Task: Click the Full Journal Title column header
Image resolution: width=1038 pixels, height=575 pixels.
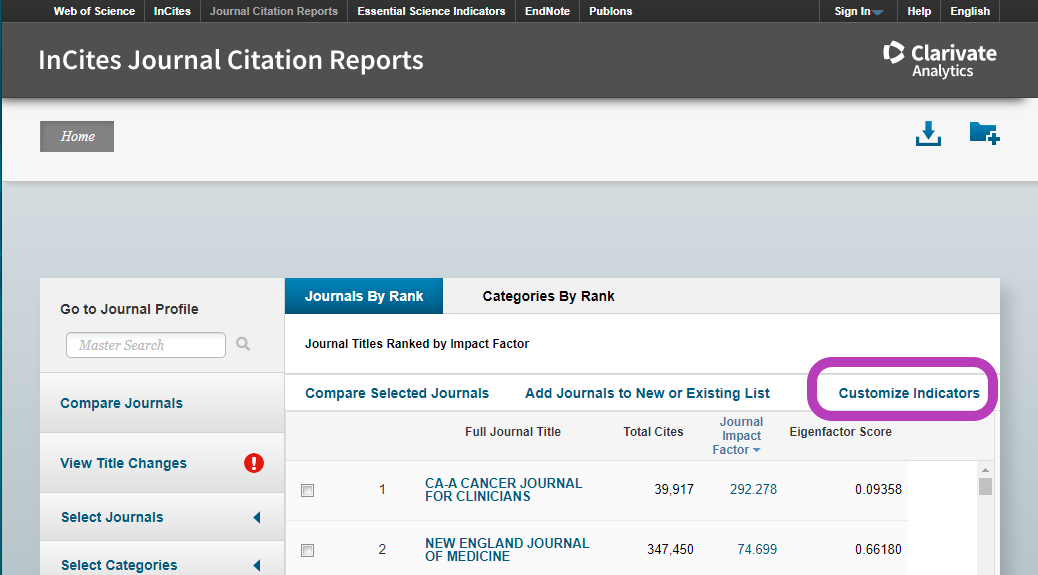Action: click(x=512, y=431)
